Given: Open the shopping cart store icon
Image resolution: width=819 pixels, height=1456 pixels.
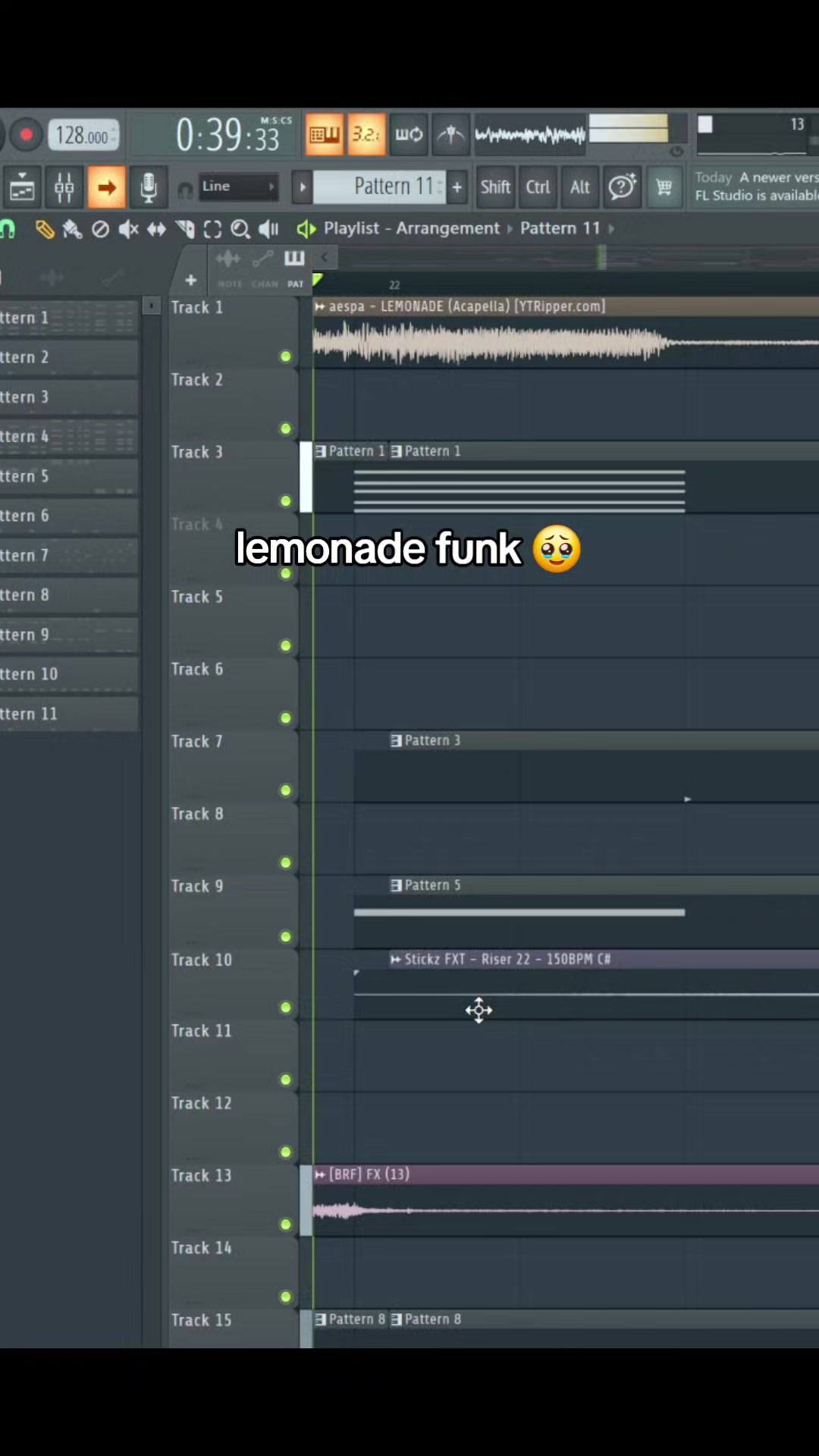Looking at the screenshot, I should [x=664, y=187].
